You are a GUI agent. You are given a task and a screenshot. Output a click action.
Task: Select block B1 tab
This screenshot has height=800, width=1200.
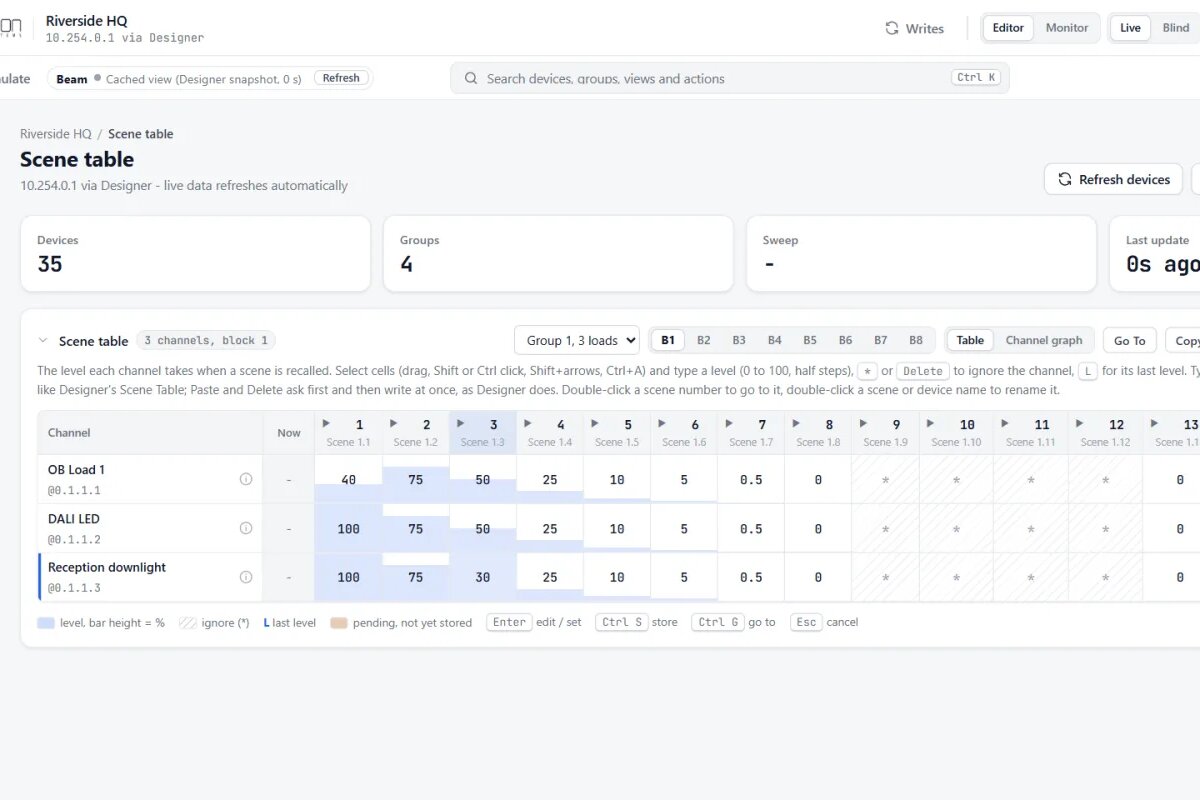coord(668,340)
